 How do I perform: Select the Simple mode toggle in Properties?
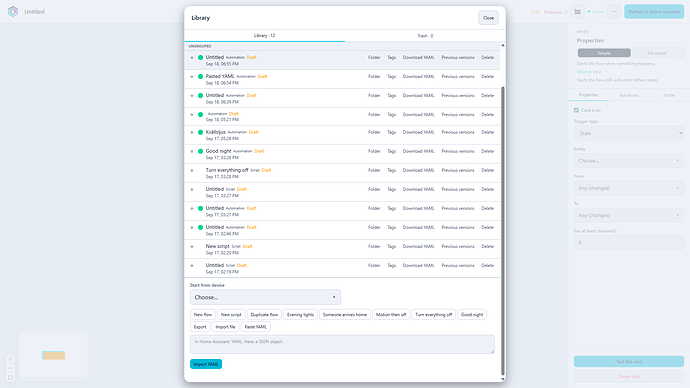click(x=604, y=53)
